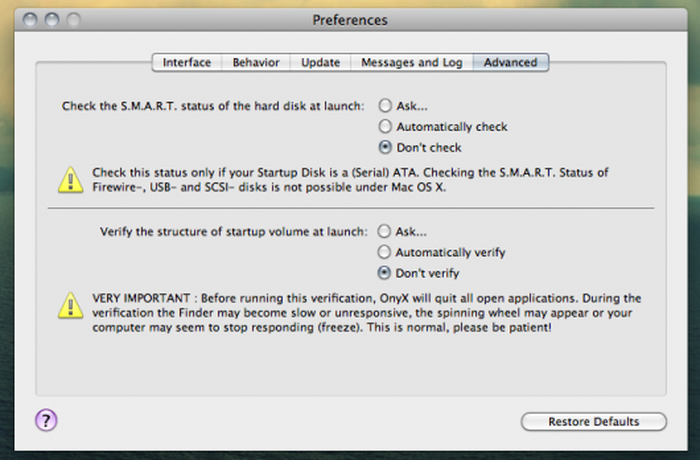
Task: Select the Don't verify radio button
Action: click(384, 273)
